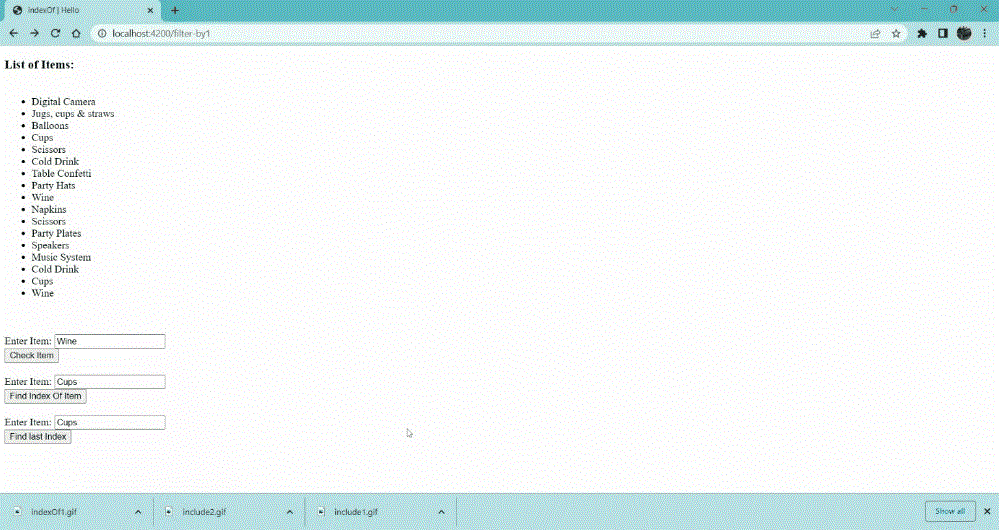Expand options for include2.gif download
The height and width of the screenshot is (530, 999).
[290, 512]
